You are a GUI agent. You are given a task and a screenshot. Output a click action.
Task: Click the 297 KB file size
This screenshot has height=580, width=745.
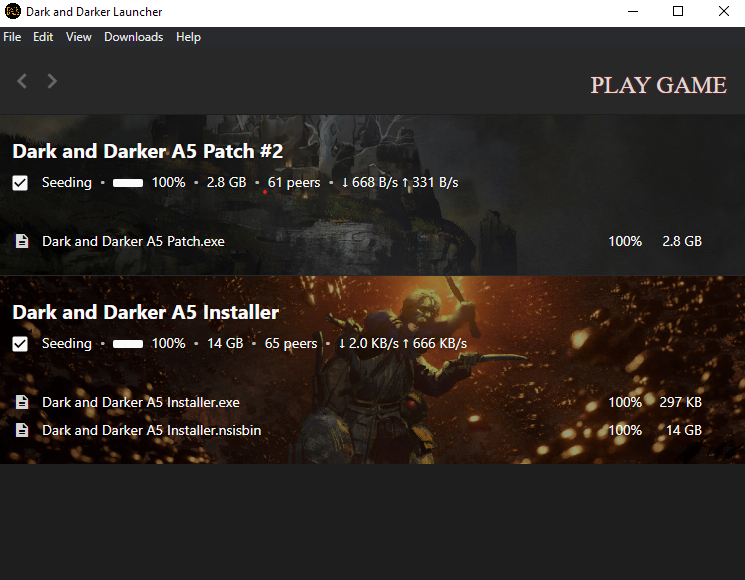[x=680, y=402]
